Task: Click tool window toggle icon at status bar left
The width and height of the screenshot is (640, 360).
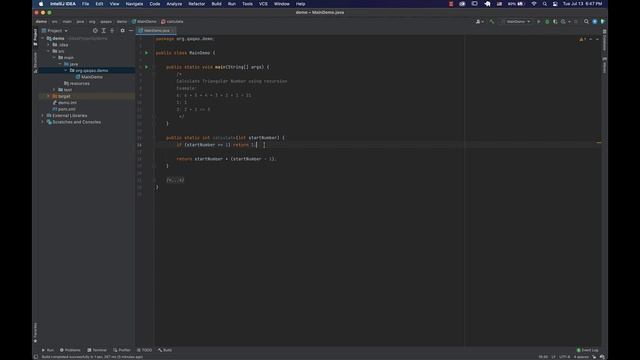Action: [36, 357]
